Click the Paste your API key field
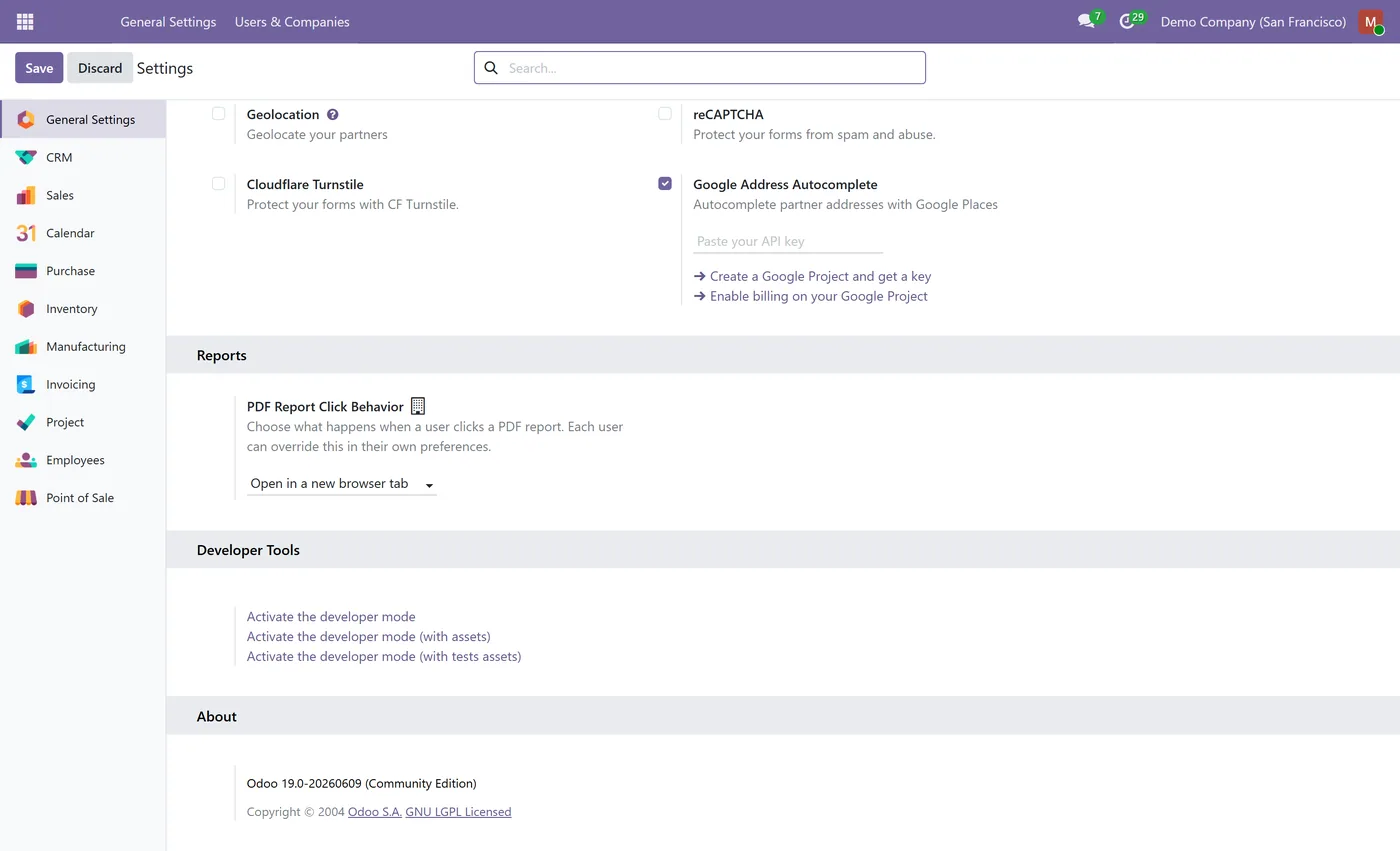Image resolution: width=1400 pixels, height=851 pixels. coord(788,241)
